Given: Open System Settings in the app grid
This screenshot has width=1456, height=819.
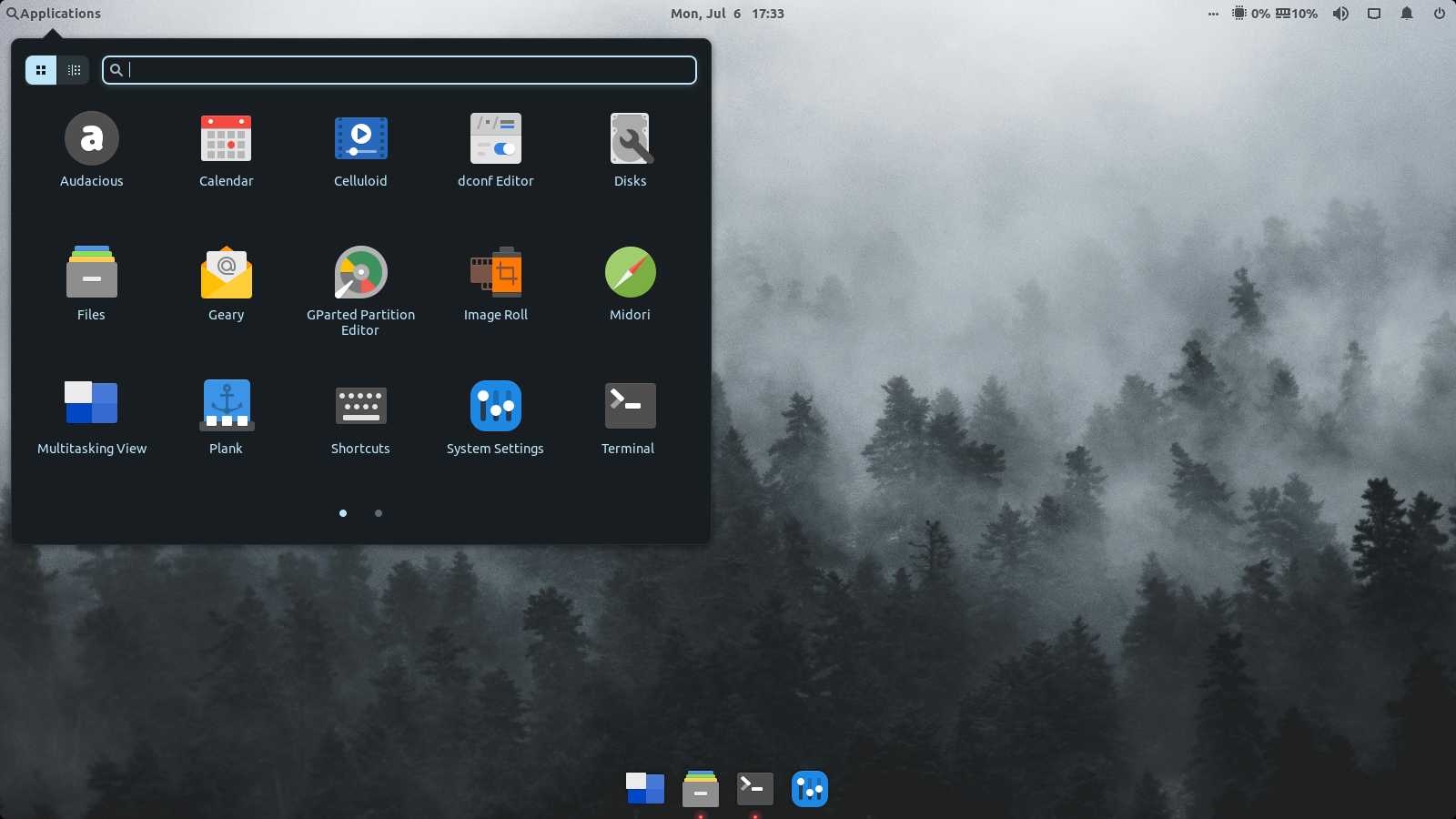Looking at the screenshot, I should [495, 406].
